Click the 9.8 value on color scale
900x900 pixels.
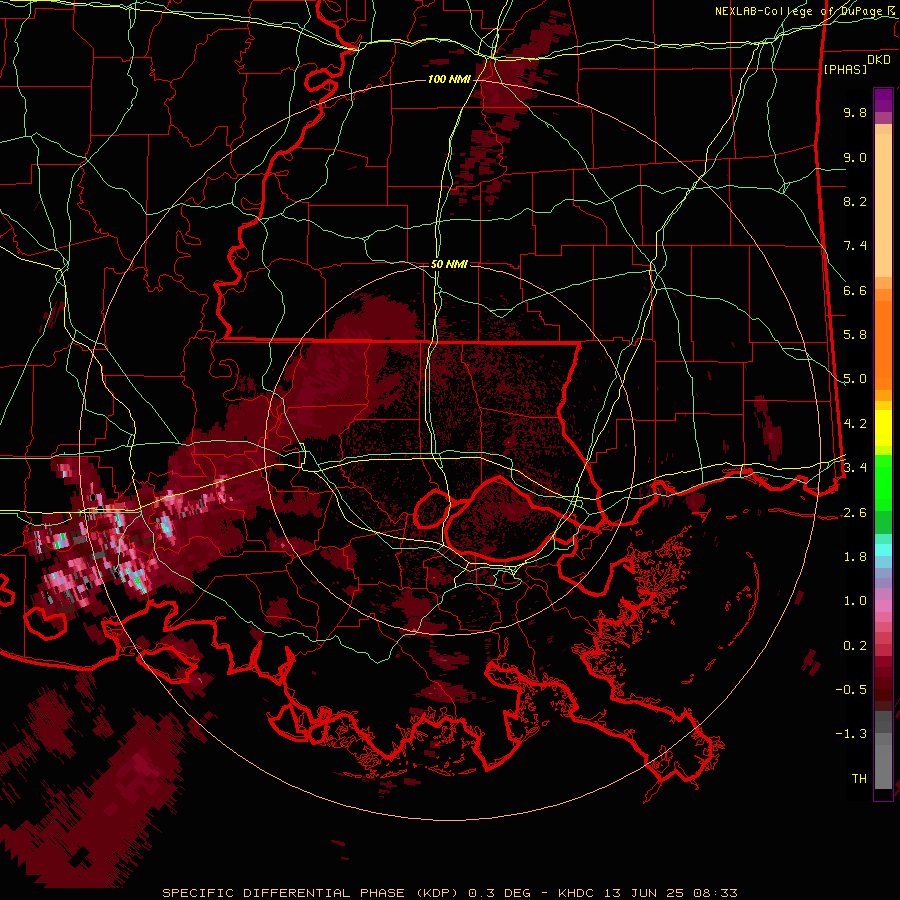[855, 112]
